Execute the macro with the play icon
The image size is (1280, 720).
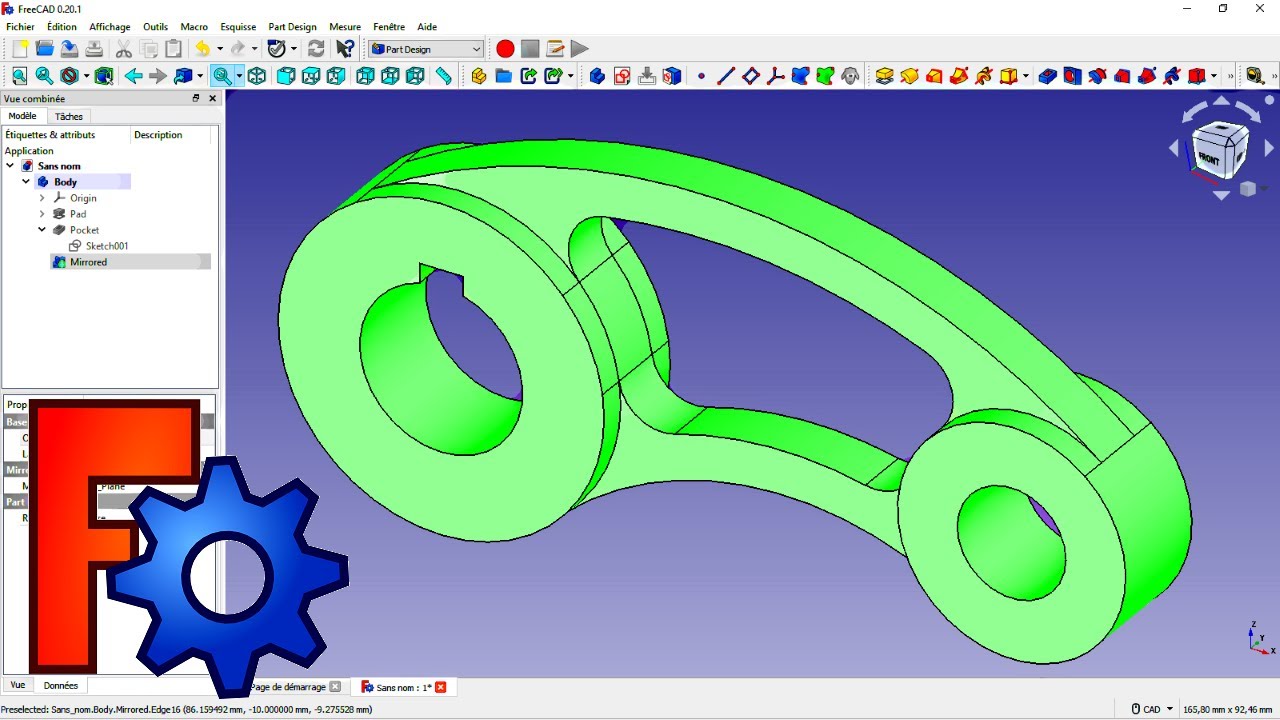(x=579, y=49)
